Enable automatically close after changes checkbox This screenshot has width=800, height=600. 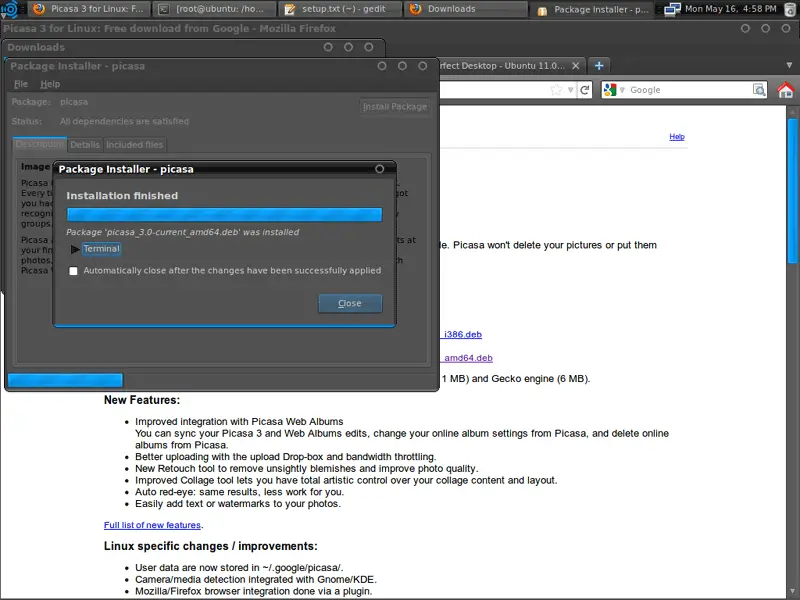tap(73, 271)
